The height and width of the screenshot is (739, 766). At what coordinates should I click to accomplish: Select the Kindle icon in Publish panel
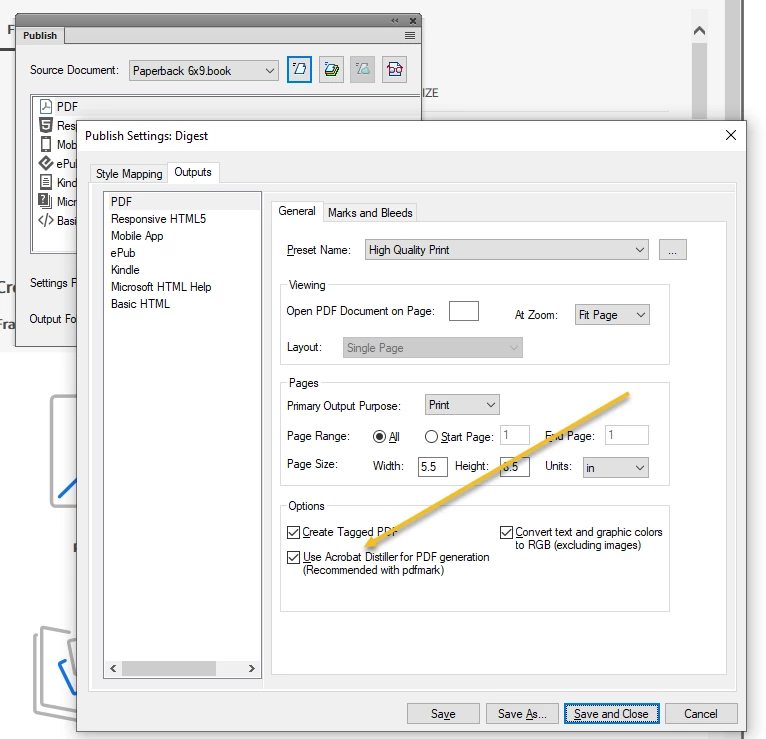pyautogui.click(x=45, y=182)
